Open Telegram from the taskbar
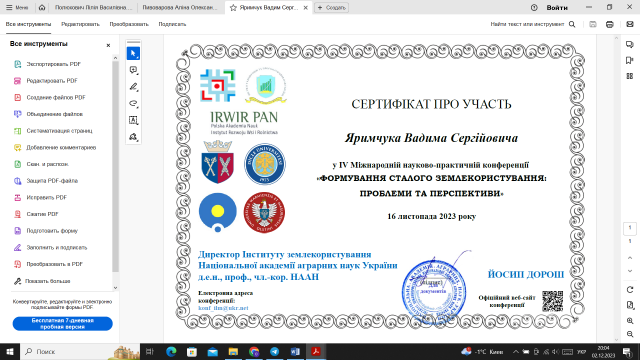Screen dimensions: 640x360 coord(275,351)
